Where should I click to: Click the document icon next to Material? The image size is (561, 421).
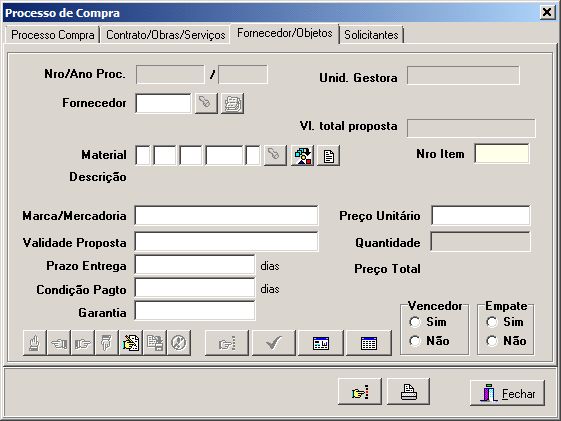click(328, 156)
